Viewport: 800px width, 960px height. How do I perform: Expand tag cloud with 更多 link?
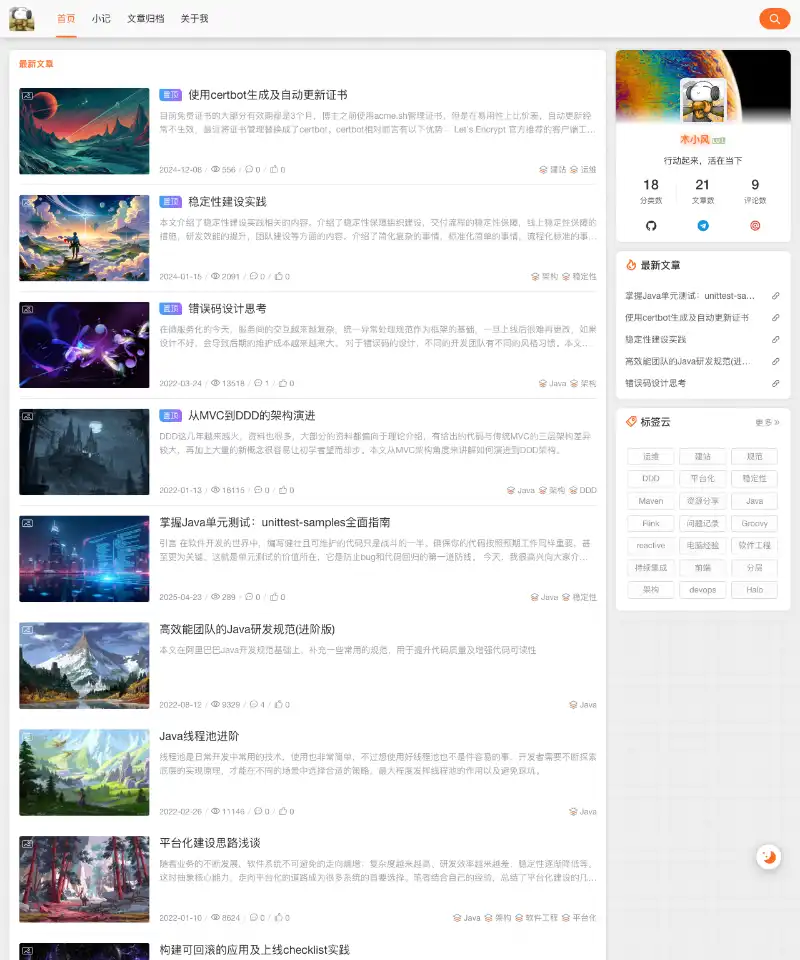767,422
